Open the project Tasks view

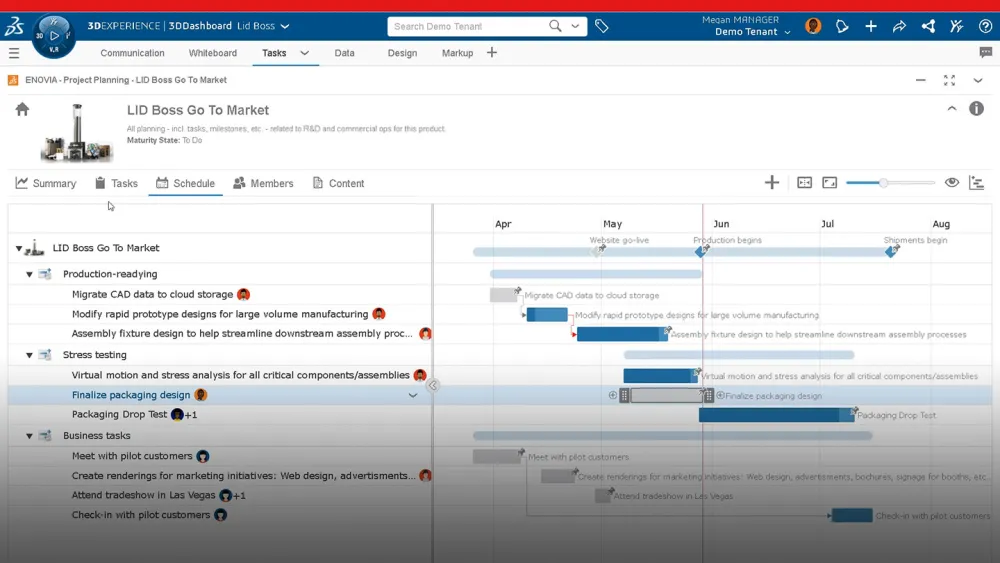(116, 183)
